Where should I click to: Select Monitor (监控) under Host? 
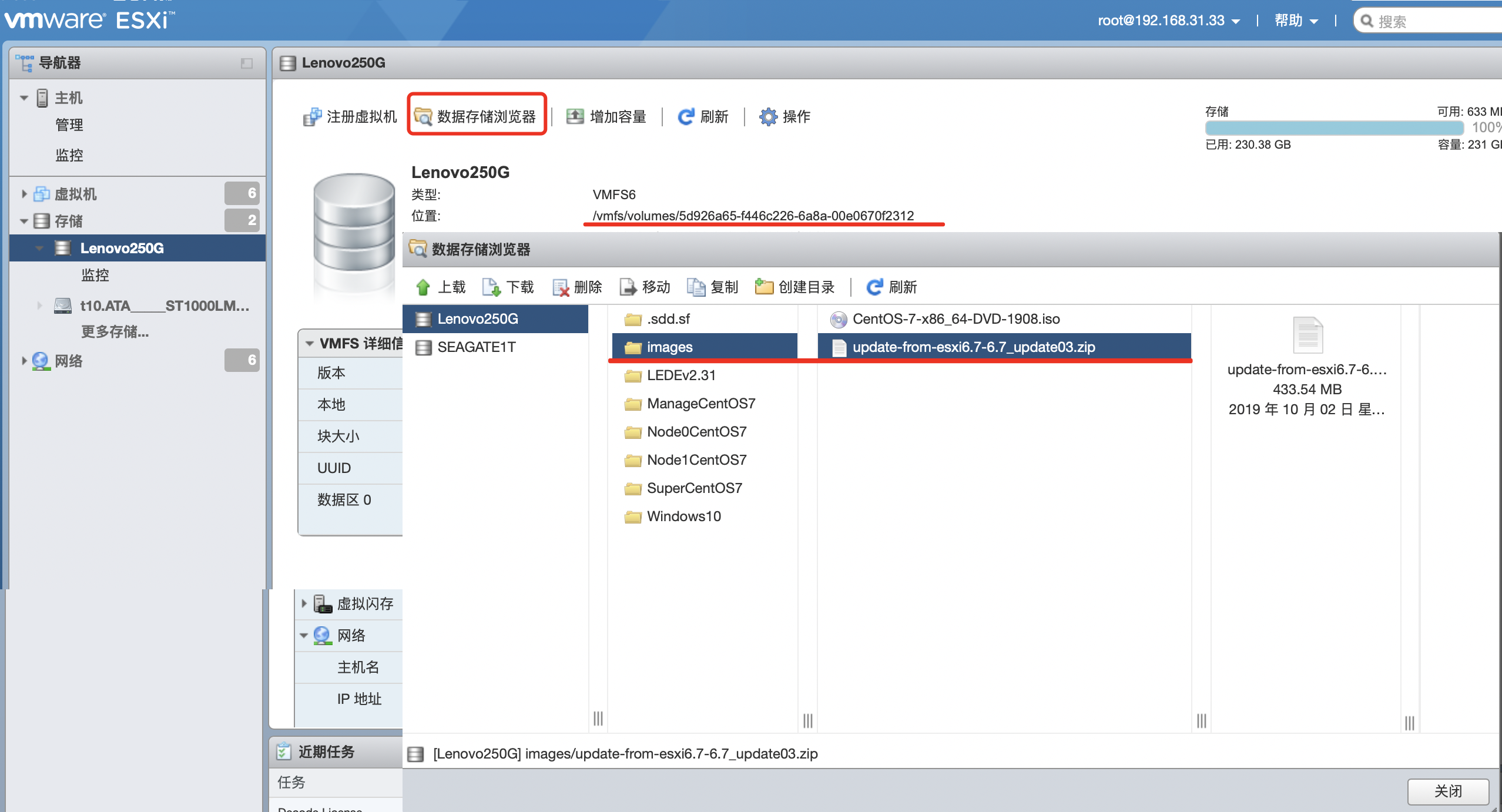click(x=69, y=155)
